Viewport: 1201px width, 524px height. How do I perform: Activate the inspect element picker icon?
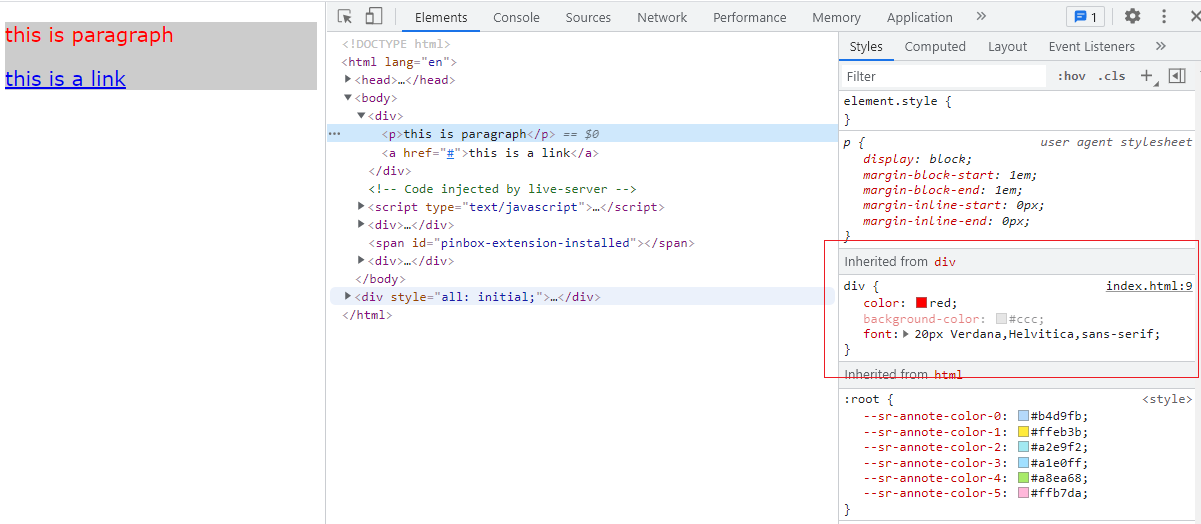345,16
